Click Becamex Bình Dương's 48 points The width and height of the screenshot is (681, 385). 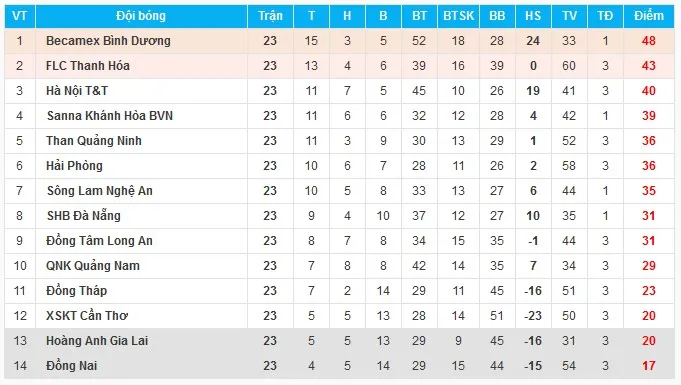coord(648,41)
